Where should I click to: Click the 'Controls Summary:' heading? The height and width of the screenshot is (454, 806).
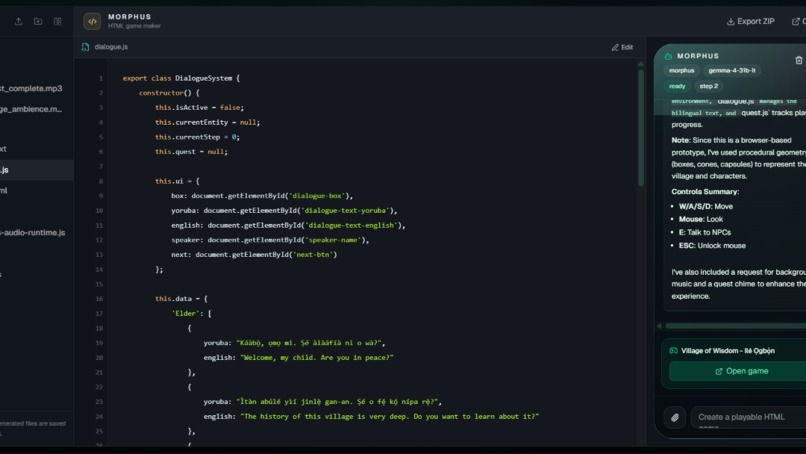point(705,192)
